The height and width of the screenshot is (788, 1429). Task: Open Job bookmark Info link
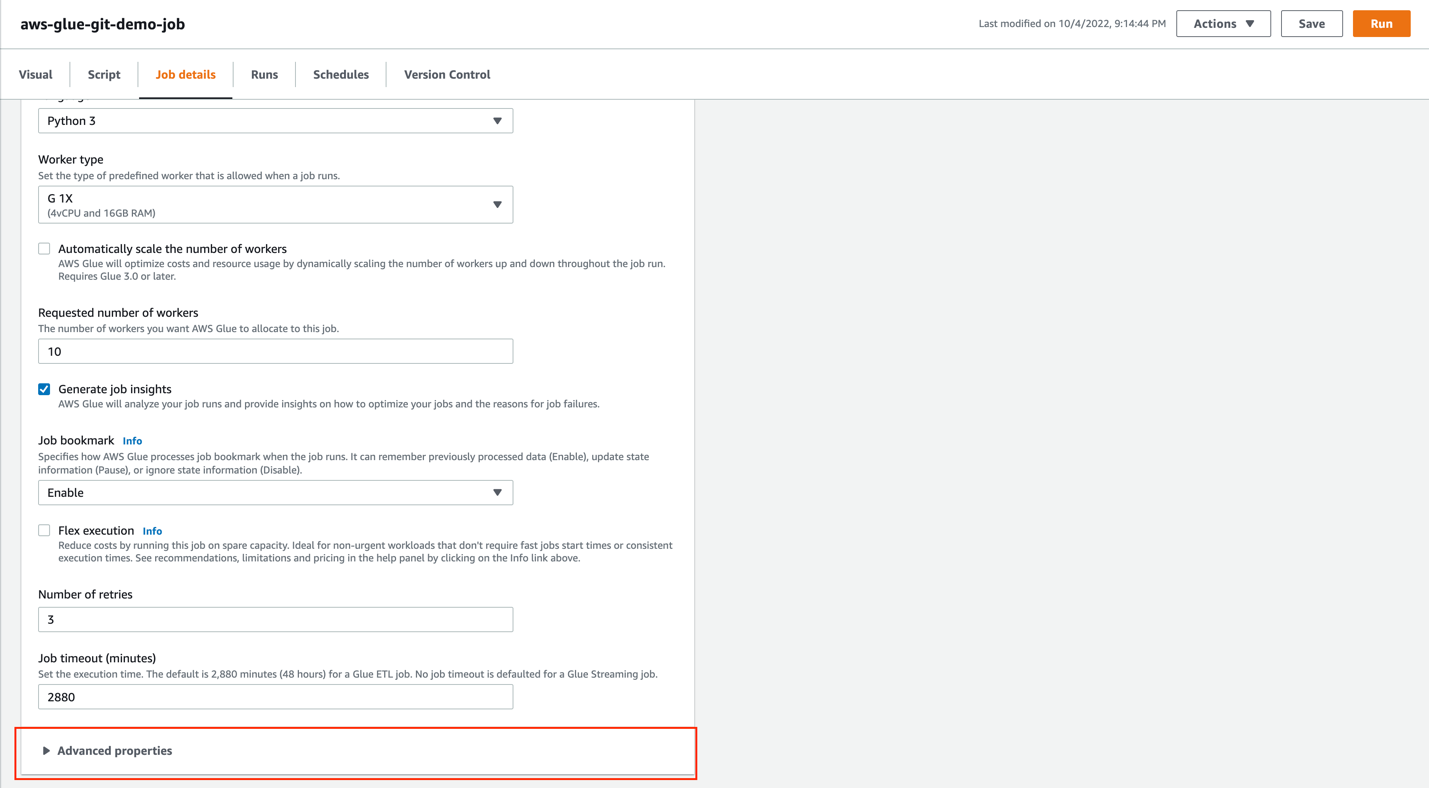[x=132, y=441]
